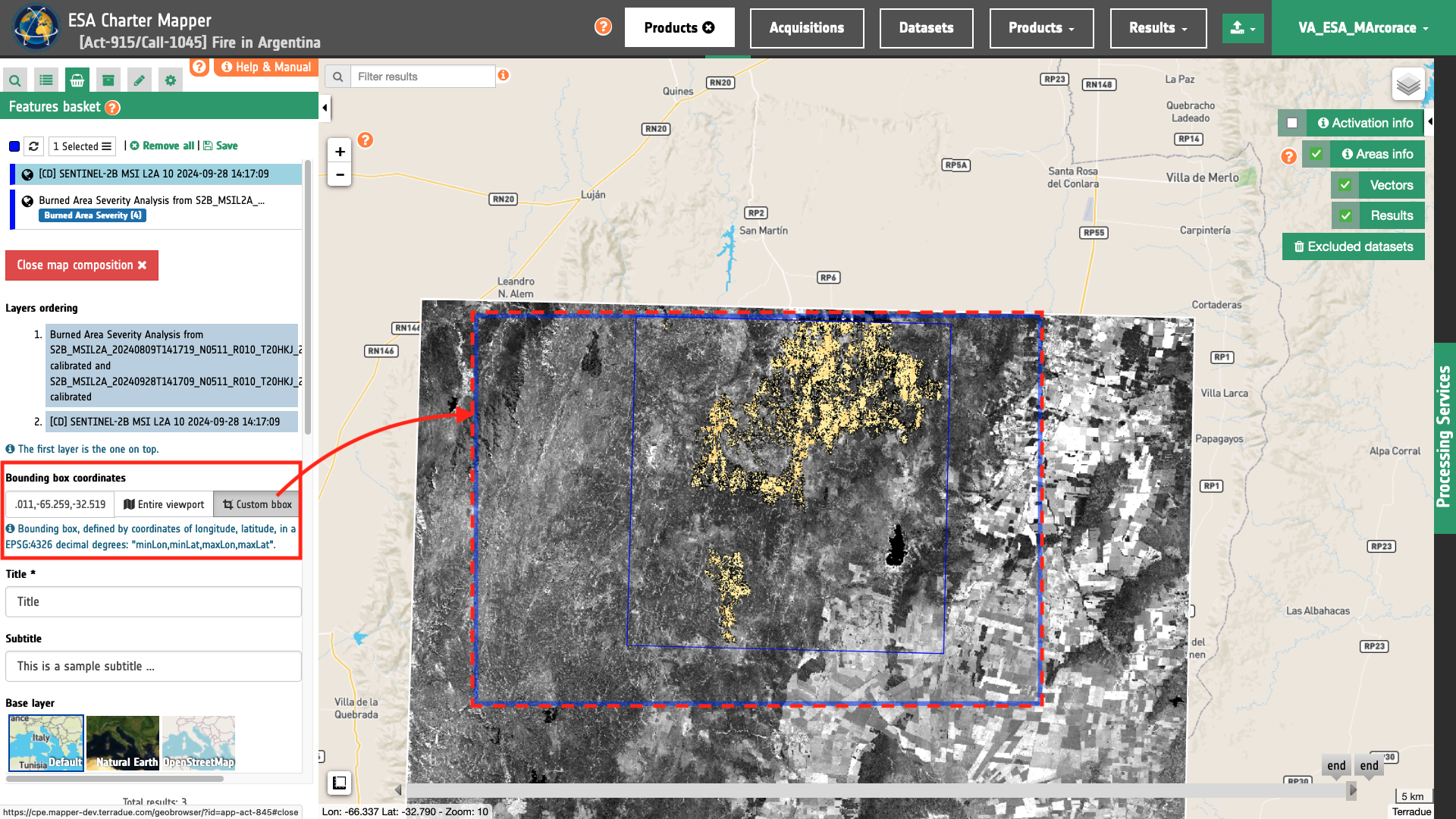The image size is (1456, 819).
Task: Collapse the right info panel arrow
Action: tap(1429, 122)
